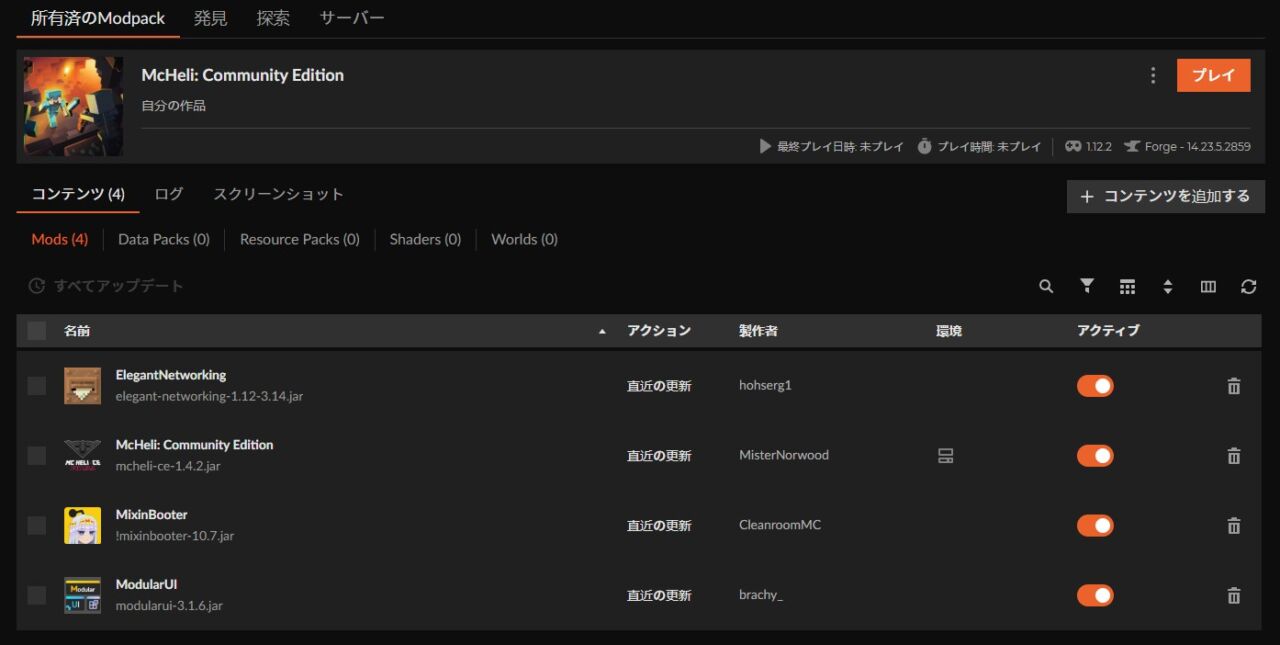The height and width of the screenshot is (645, 1280).
Task: Click the grid view layout icon
Action: click(x=1127, y=287)
